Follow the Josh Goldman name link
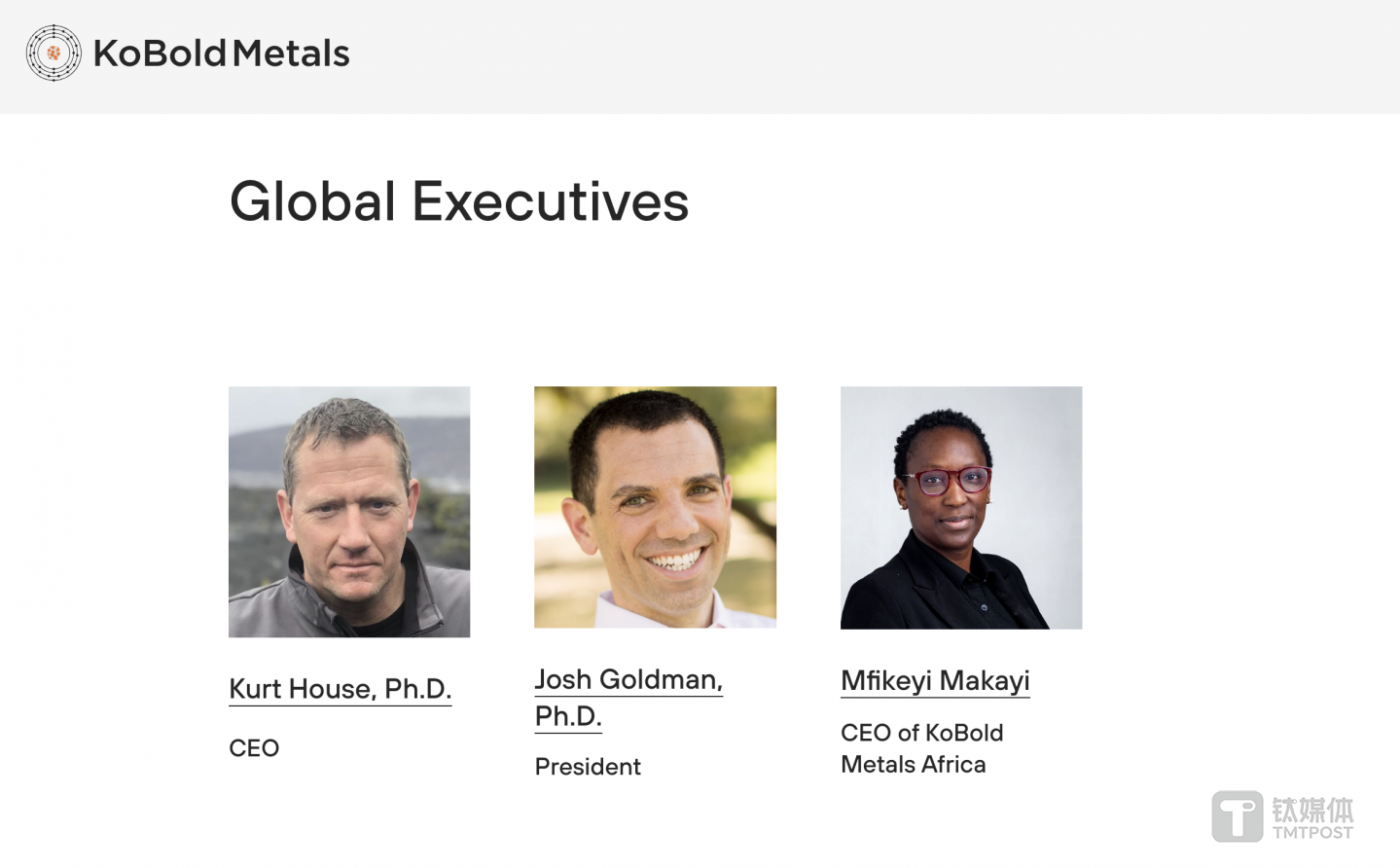Viewport: 1400px width, 868px height. 628,679
